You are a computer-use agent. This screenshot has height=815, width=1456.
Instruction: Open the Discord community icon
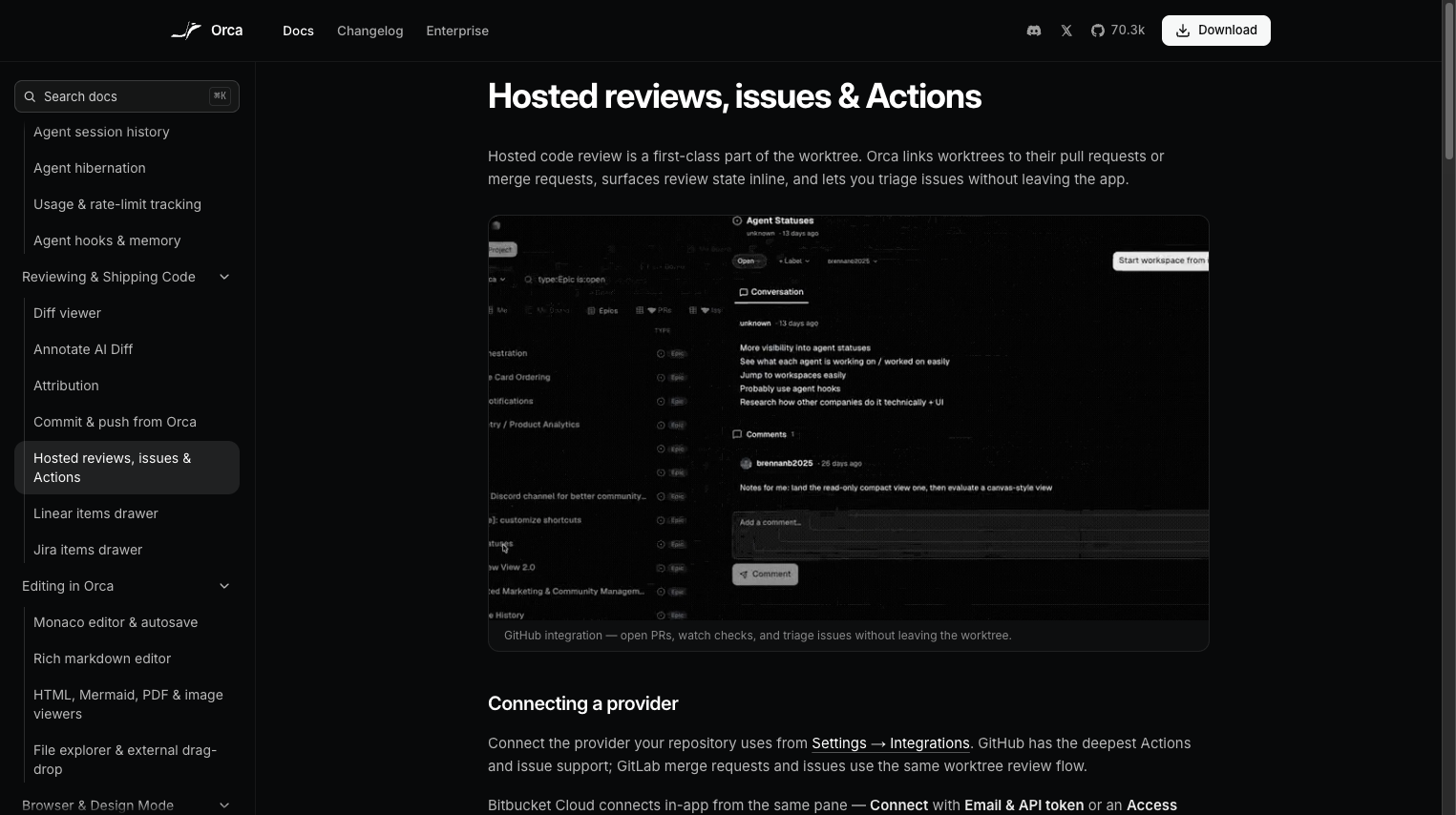1033,31
